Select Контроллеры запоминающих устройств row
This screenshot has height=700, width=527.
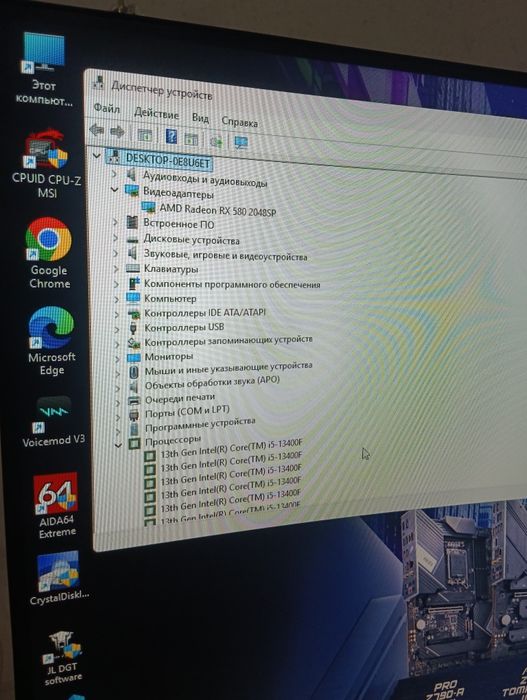[x=228, y=341]
